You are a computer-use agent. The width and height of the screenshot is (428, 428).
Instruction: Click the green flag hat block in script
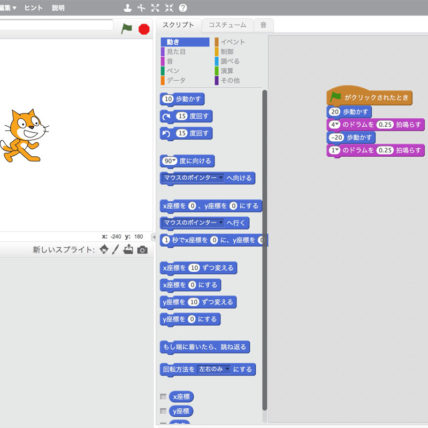coord(369,97)
